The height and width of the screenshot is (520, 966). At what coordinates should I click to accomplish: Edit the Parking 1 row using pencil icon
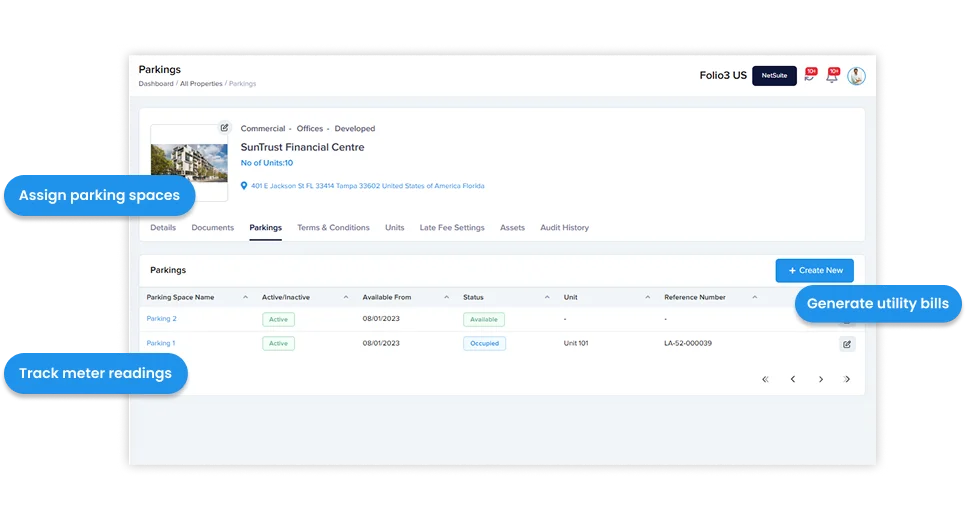pyautogui.click(x=847, y=344)
